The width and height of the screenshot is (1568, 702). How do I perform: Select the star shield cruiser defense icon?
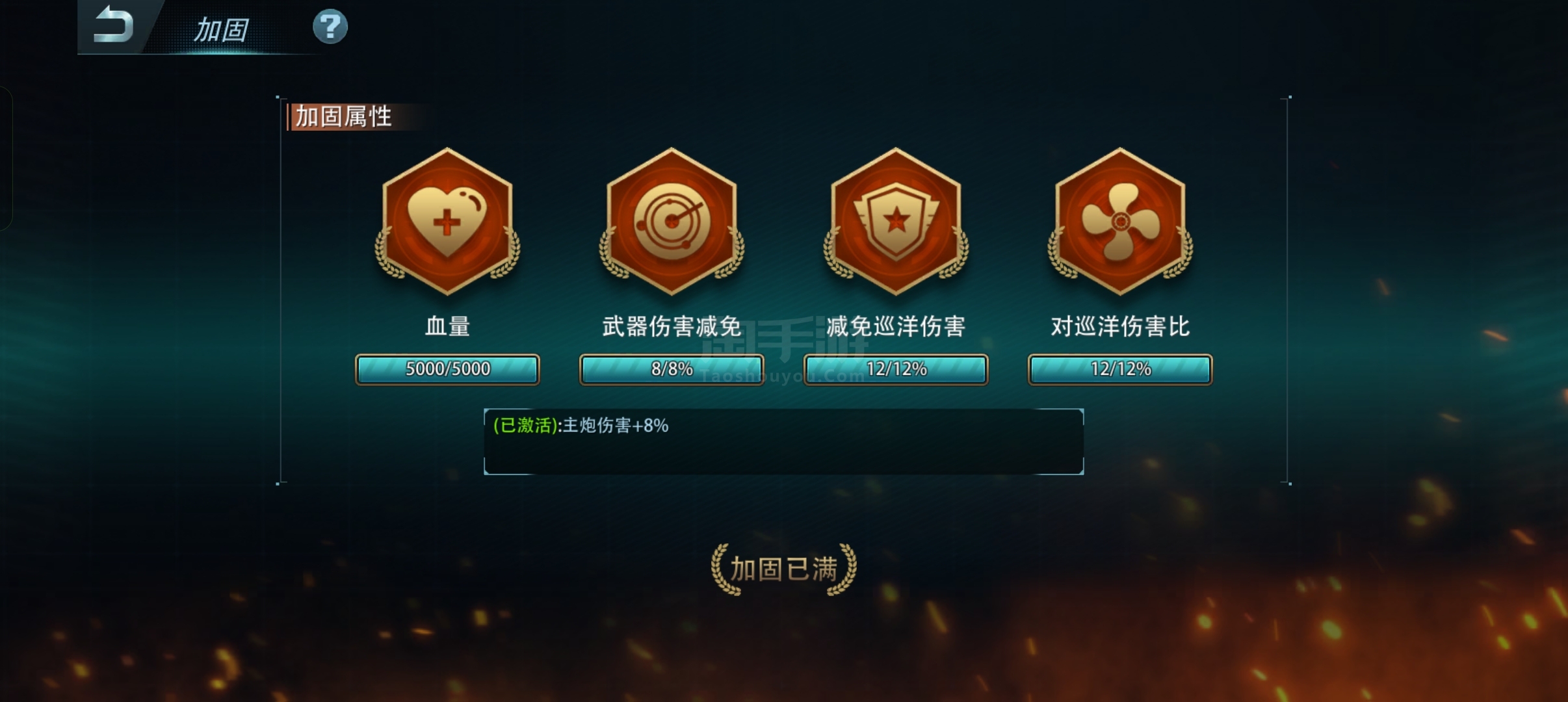pos(896,222)
